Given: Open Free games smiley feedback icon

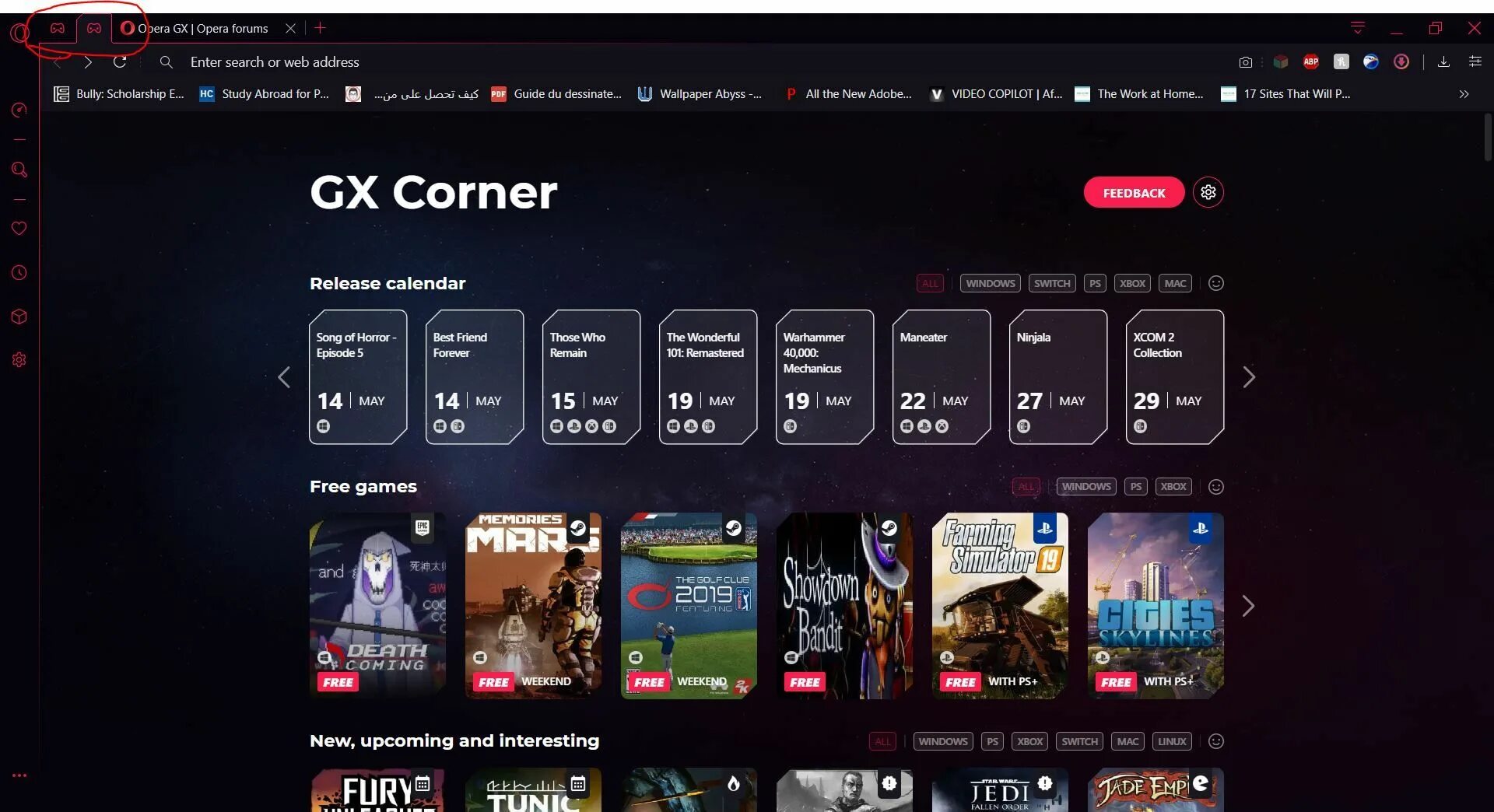Looking at the screenshot, I should coord(1216,487).
